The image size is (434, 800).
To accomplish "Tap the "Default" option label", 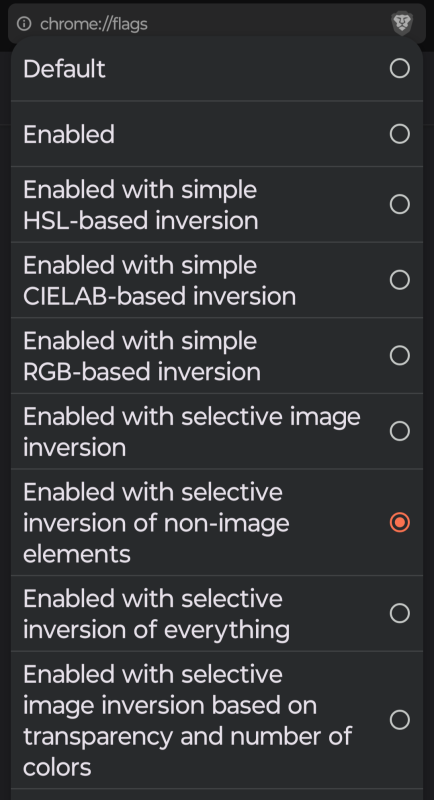I will click(x=64, y=68).
